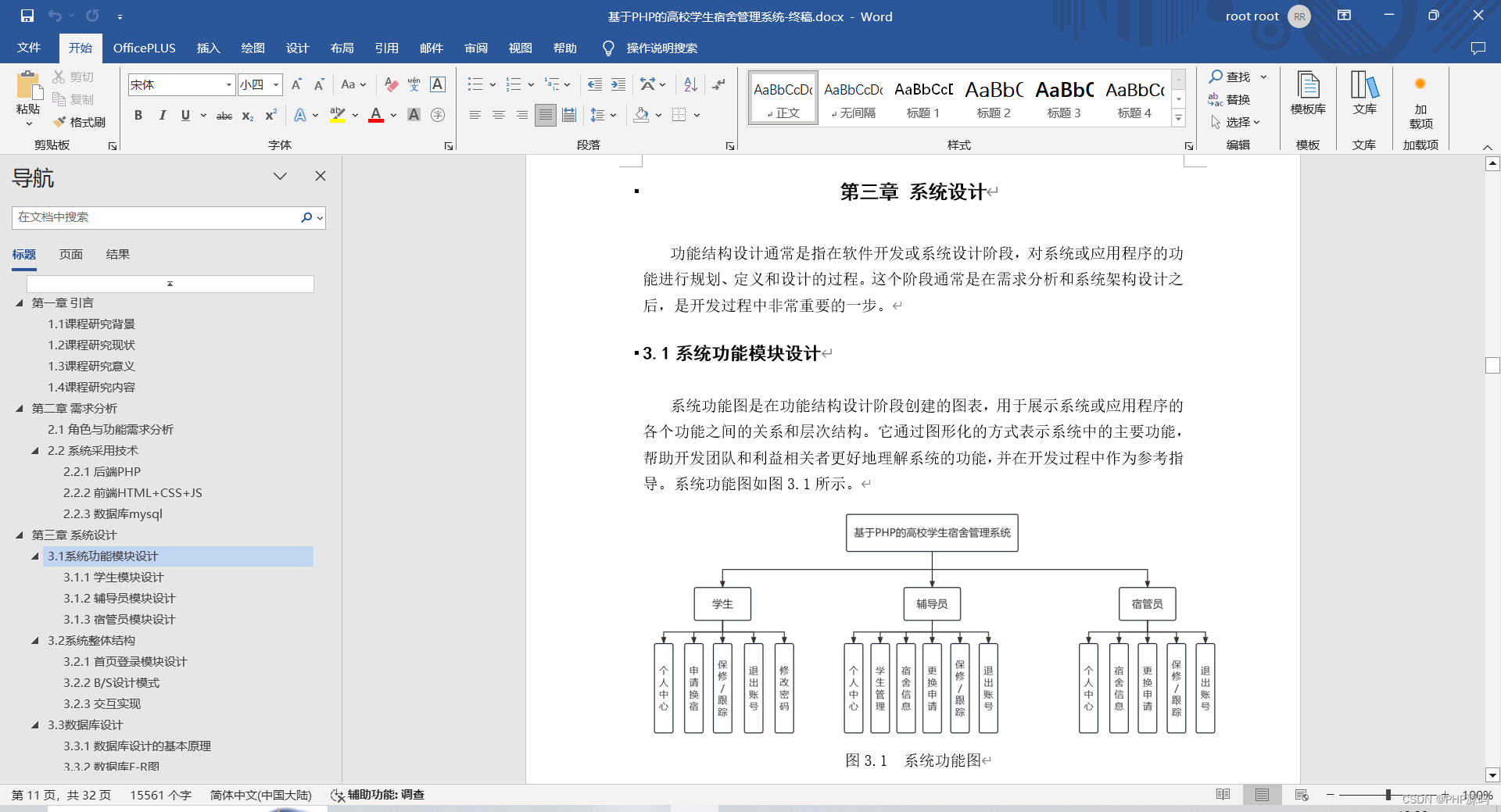This screenshot has width=1501, height=812.
Task: Insert a bulleted list
Action: point(475,84)
